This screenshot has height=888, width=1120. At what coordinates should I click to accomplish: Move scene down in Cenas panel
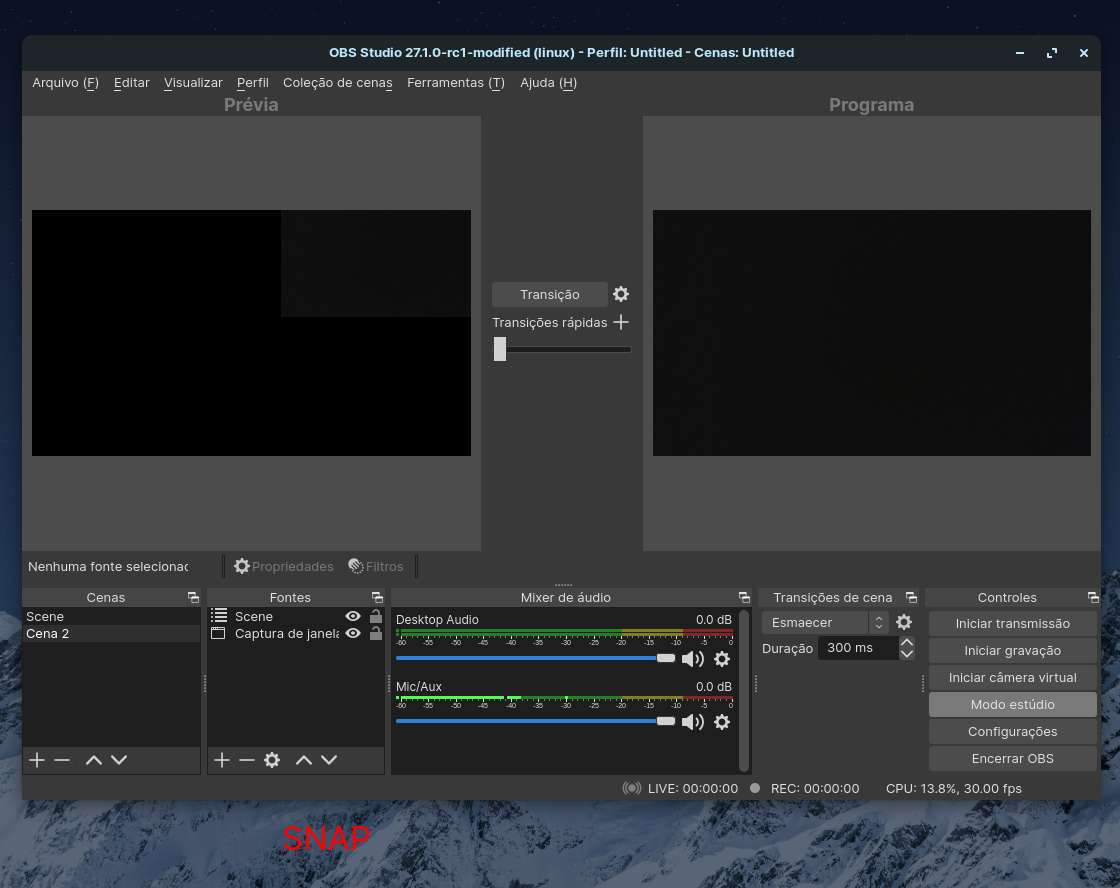pyautogui.click(x=119, y=760)
